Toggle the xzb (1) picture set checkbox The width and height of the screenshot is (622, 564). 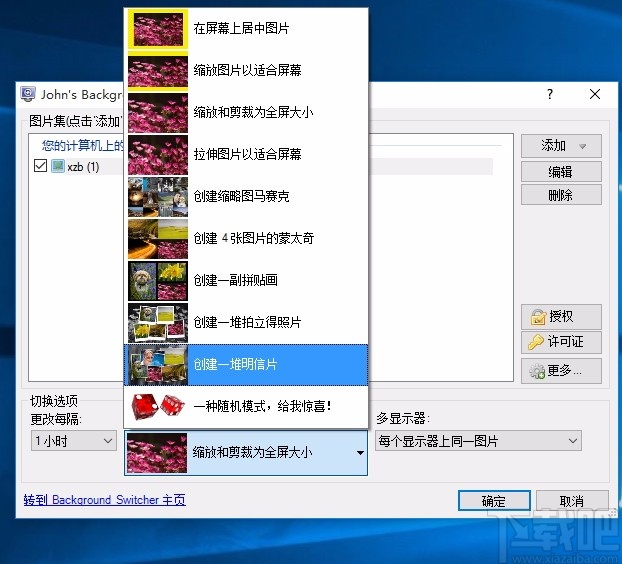(40, 166)
